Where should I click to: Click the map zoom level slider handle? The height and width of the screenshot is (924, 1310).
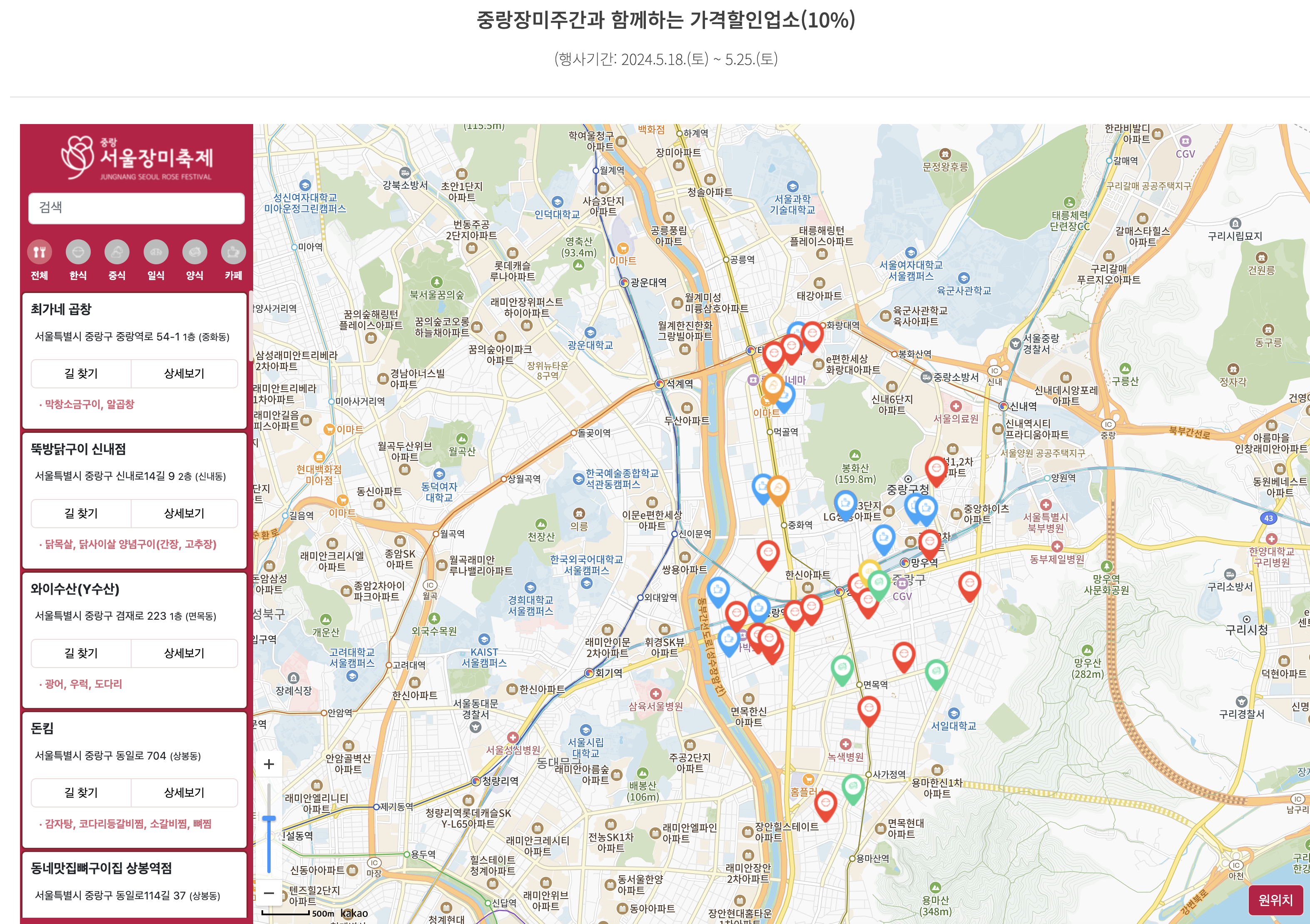269,818
